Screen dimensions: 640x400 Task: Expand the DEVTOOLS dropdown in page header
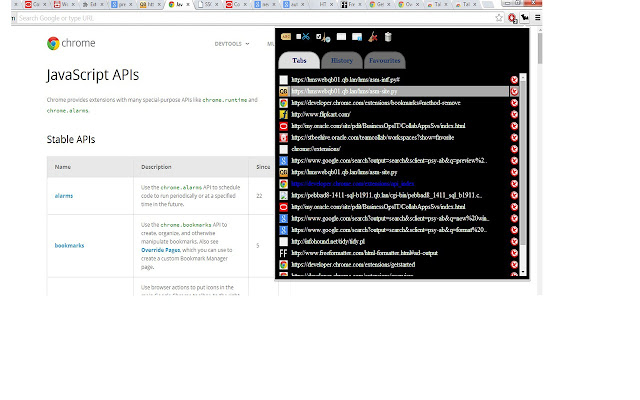(232, 44)
